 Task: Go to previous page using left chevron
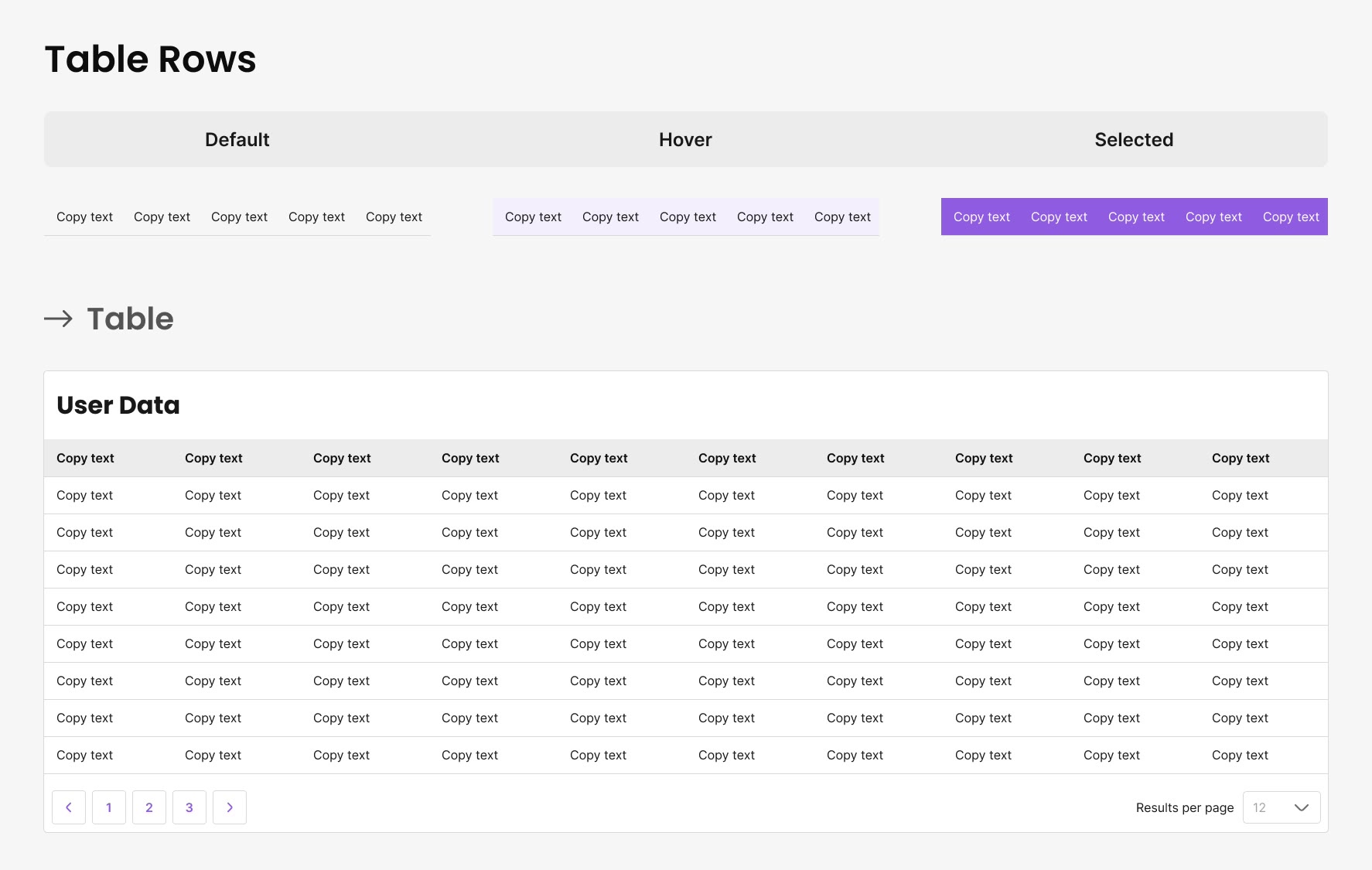coord(69,807)
